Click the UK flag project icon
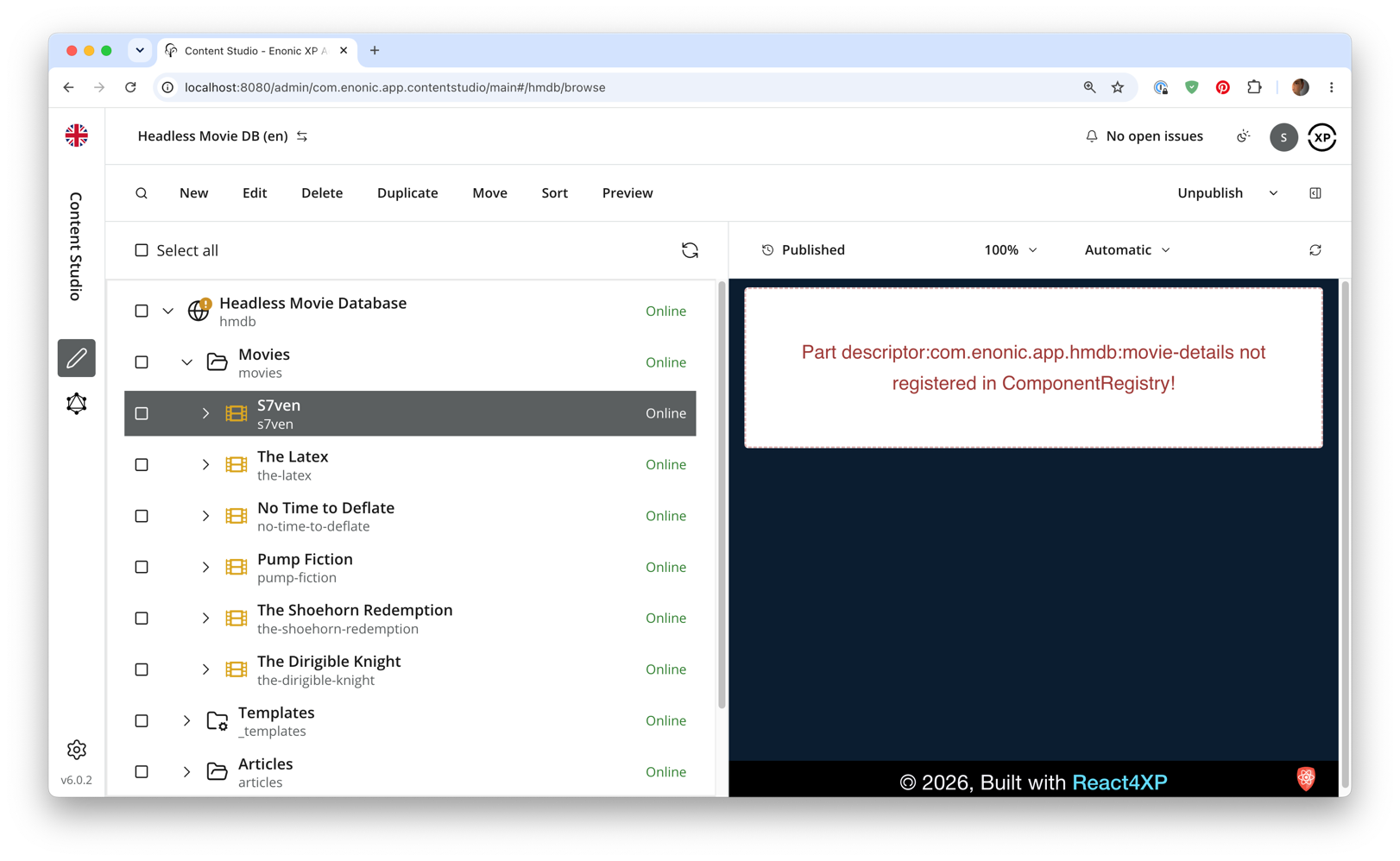1400x861 pixels. 77,135
